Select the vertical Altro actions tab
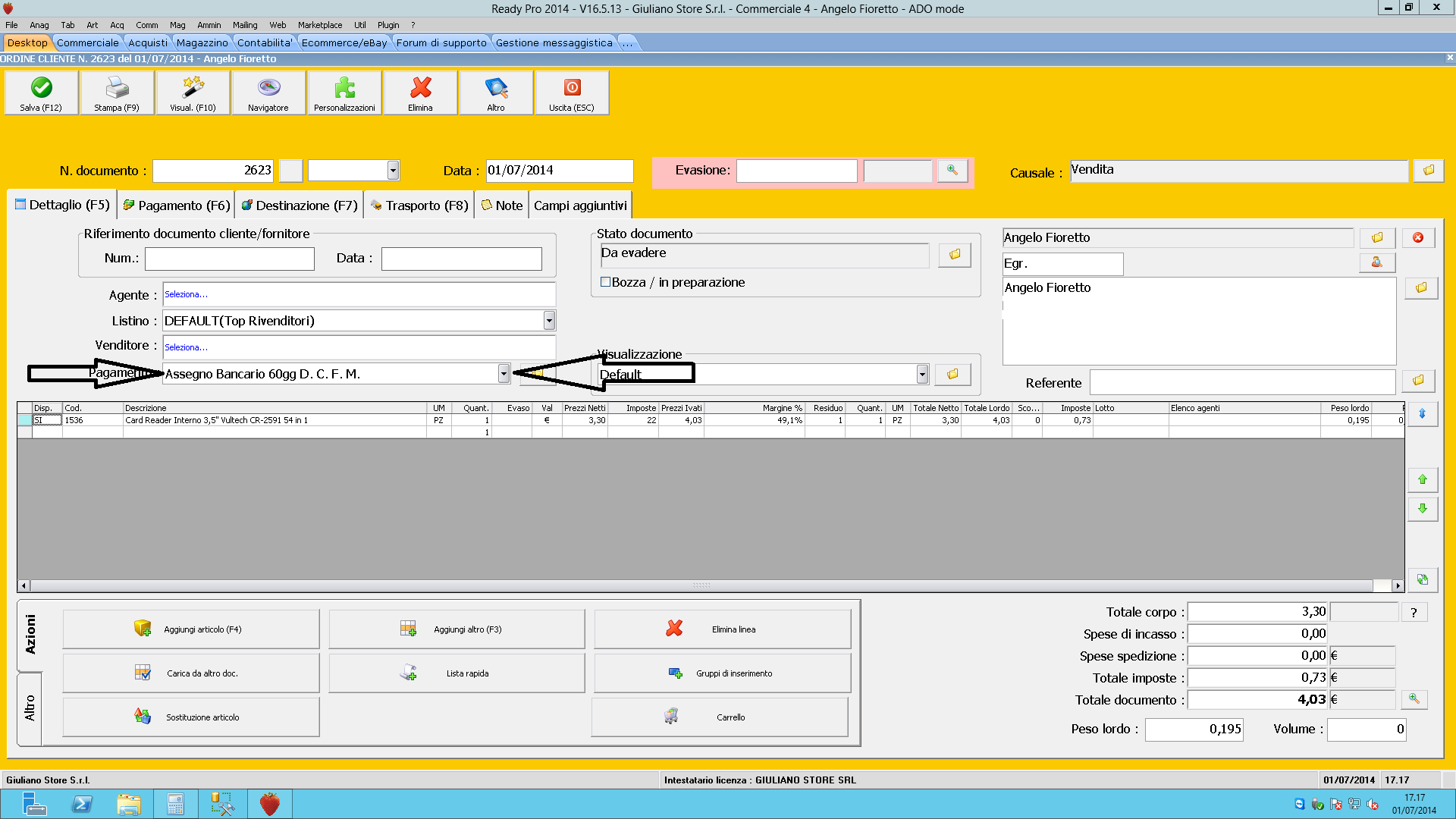This screenshot has width=1456, height=819. [x=30, y=708]
